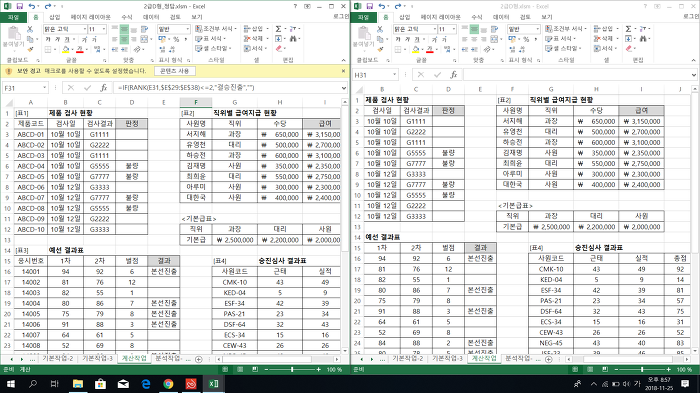This screenshot has height=393, width=700.
Task: Open Microsoft Store from the taskbar
Action: [x=100, y=384]
